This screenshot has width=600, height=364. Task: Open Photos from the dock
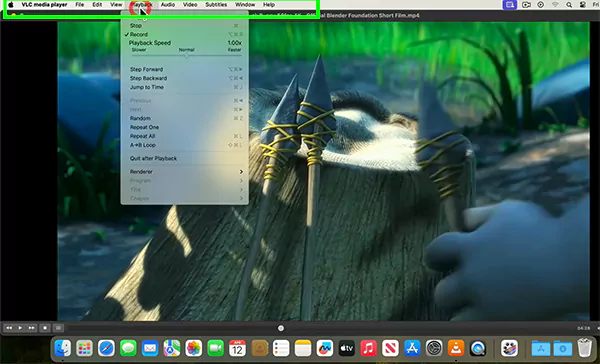click(194, 348)
